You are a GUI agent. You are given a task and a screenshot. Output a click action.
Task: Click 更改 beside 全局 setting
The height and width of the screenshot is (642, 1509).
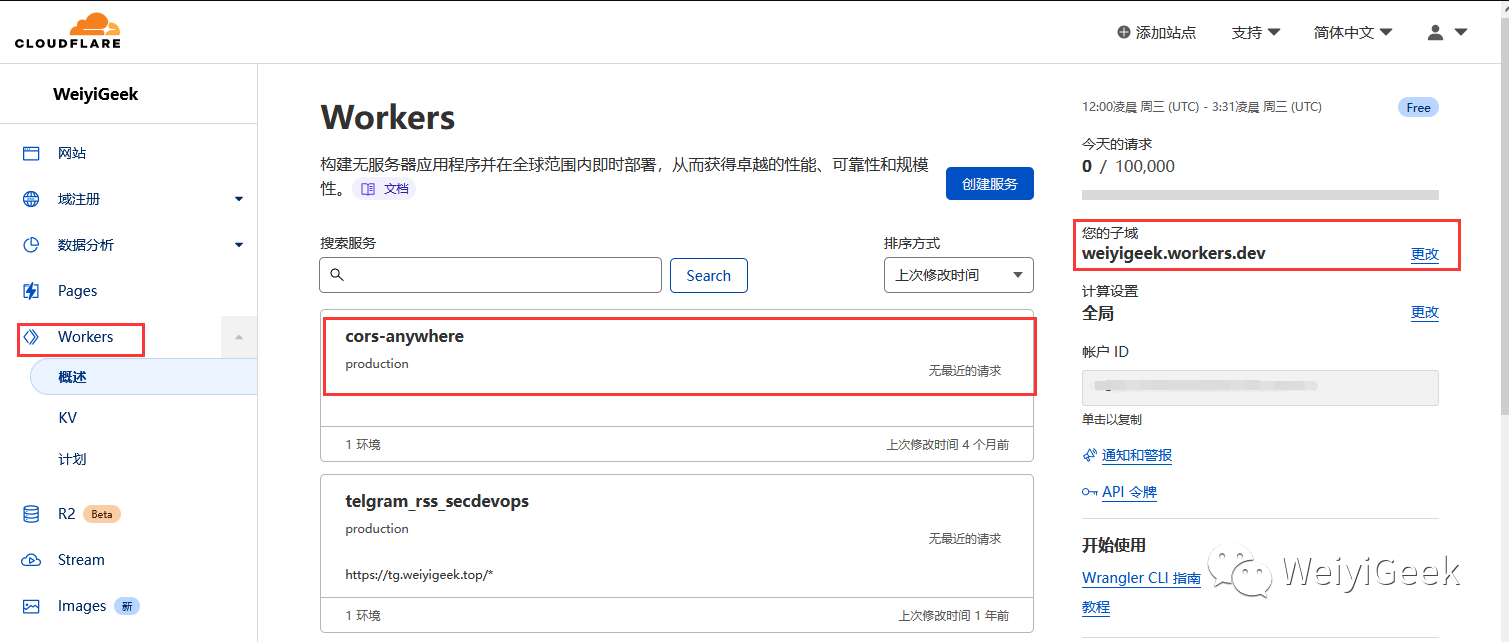(x=1425, y=312)
